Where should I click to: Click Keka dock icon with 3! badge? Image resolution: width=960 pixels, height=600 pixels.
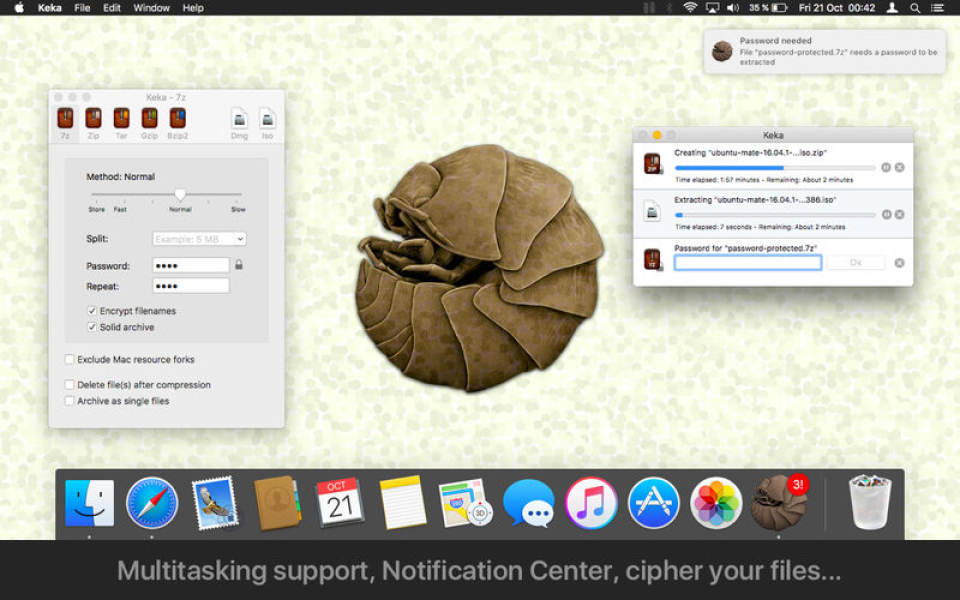(x=779, y=503)
